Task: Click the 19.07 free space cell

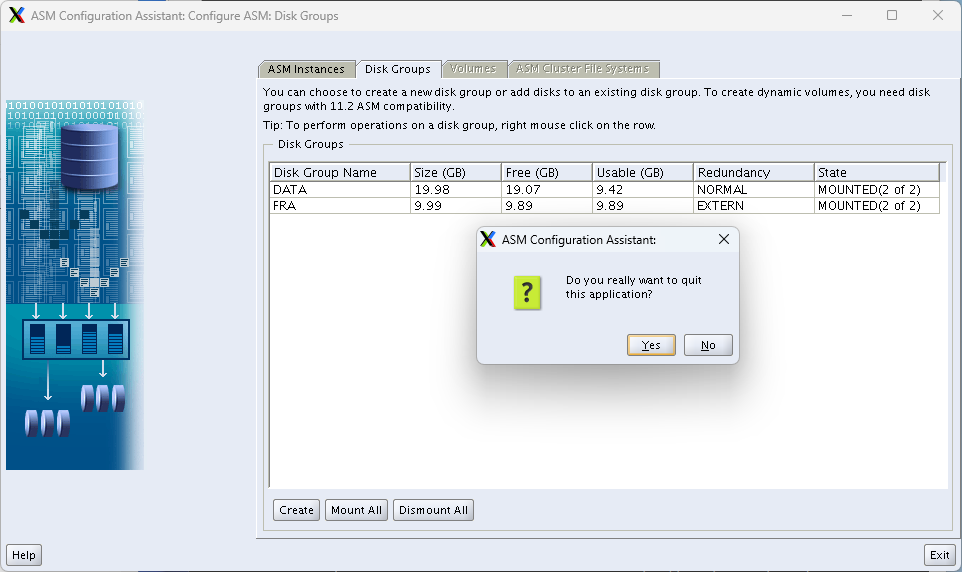Action: (x=547, y=190)
